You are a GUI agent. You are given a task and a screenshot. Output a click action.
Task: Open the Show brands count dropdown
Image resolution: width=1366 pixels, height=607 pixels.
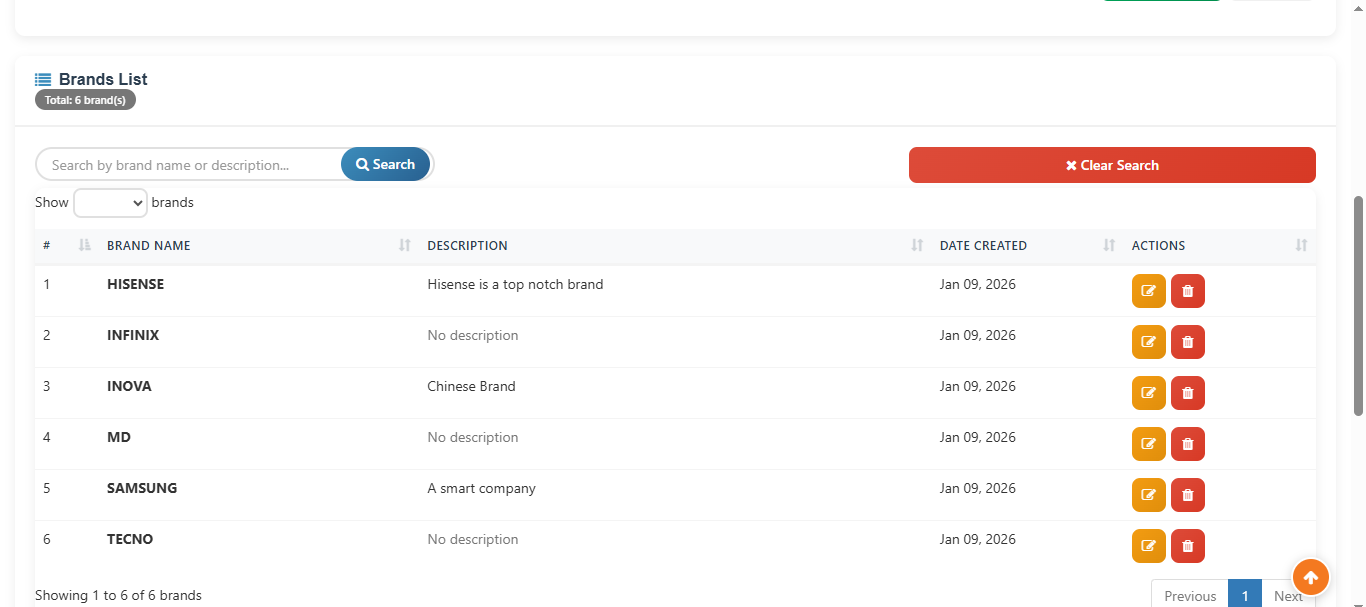point(110,203)
